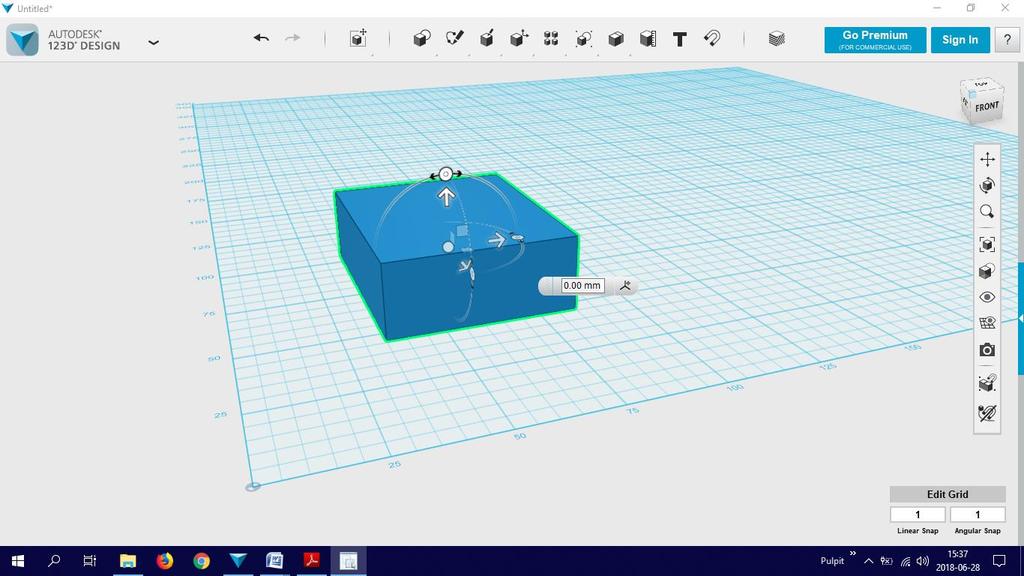1024x576 pixels.
Task: Open the notifications action center
Action: coord(999,561)
